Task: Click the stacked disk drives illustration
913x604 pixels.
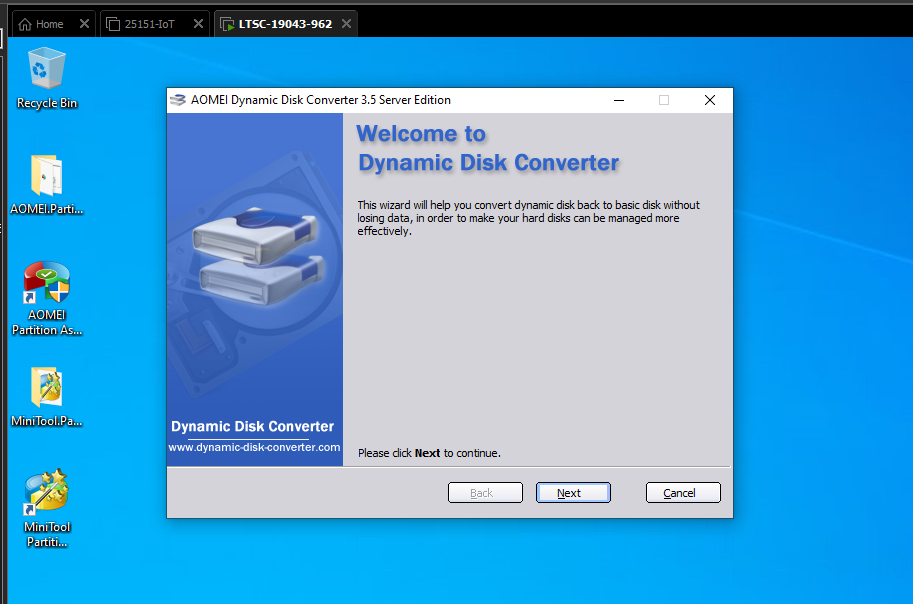Action: pyautogui.click(x=257, y=256)
